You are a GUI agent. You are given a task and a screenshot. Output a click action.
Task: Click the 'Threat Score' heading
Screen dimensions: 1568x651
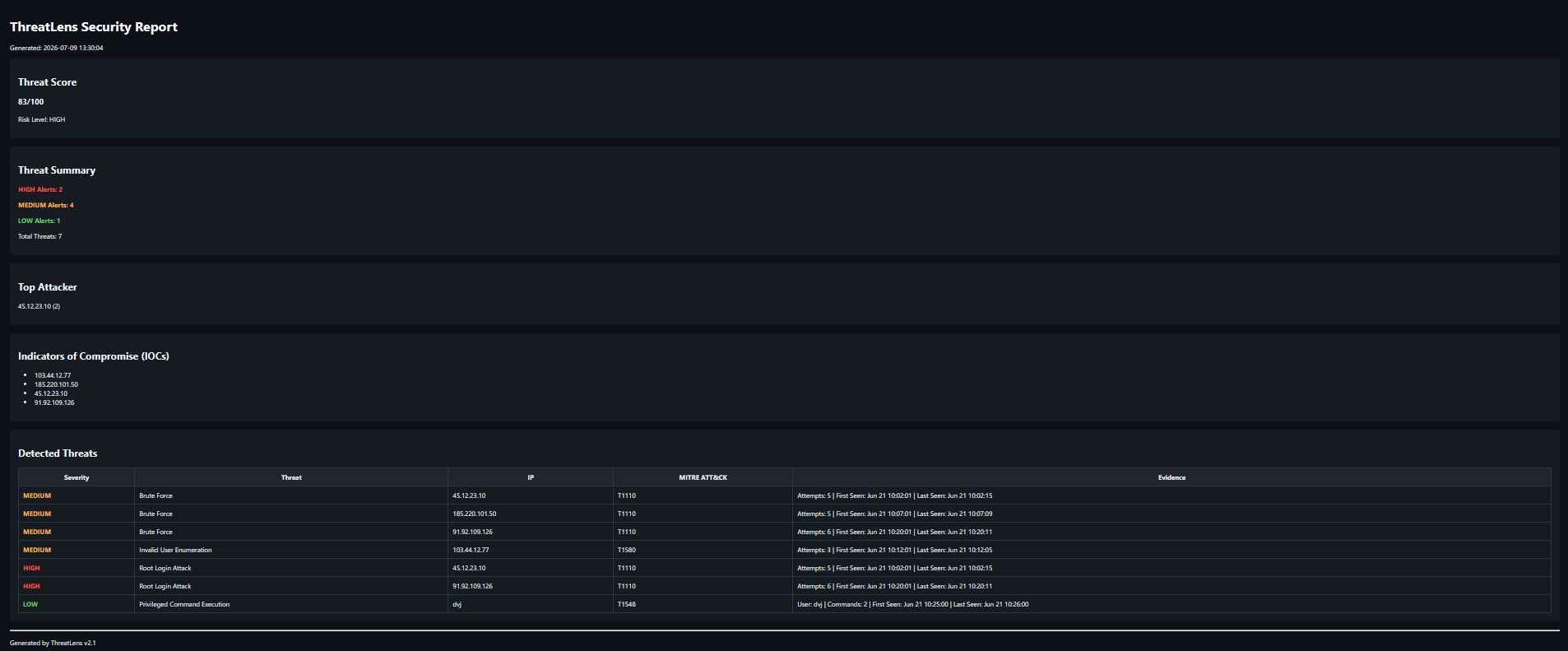(48, 82)
